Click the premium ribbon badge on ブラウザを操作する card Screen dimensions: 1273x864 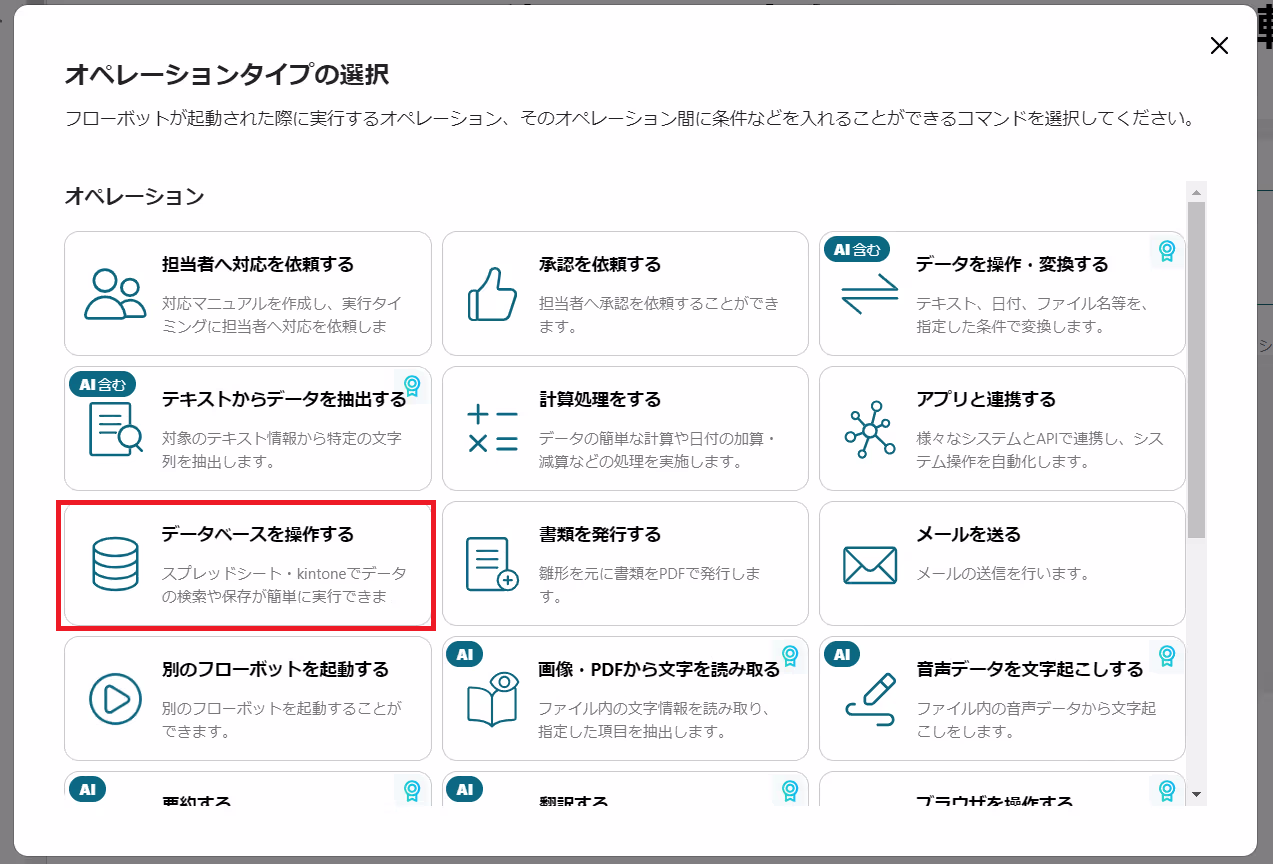[x=1166, y=791]
